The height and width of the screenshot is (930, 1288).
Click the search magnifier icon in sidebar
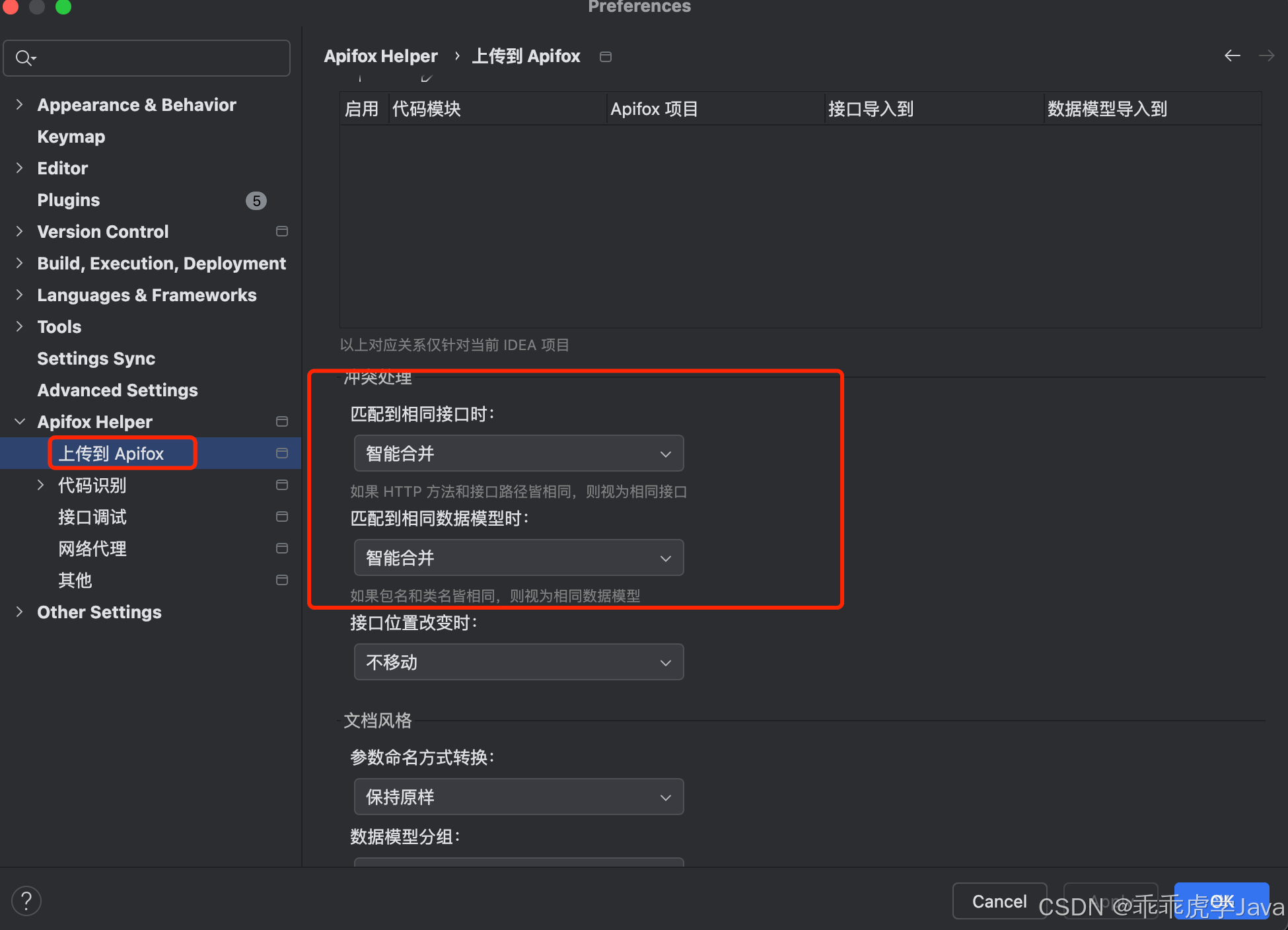(24, 58)
